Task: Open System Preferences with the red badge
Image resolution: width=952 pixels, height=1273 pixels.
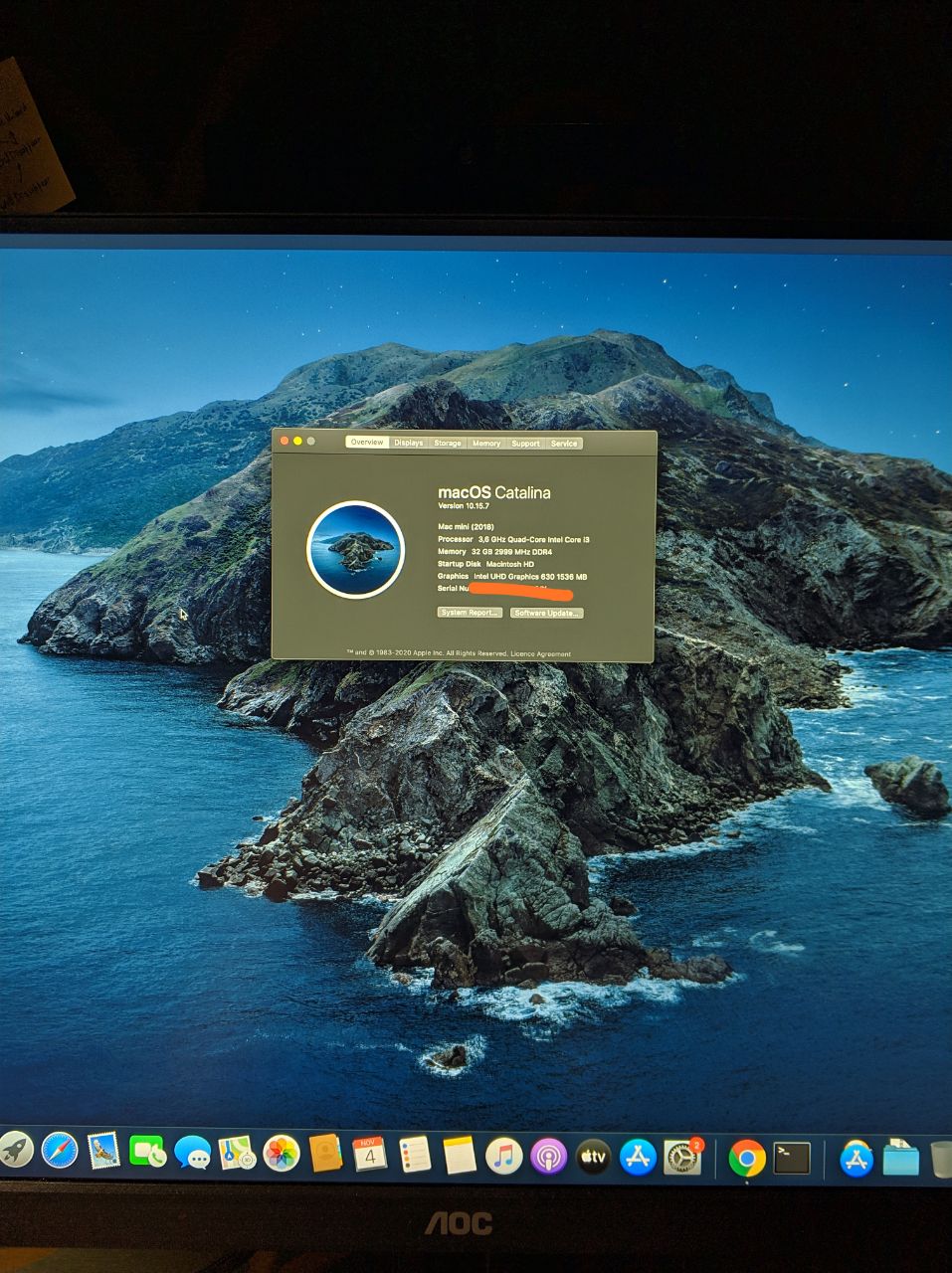Action: point(682,1157)
